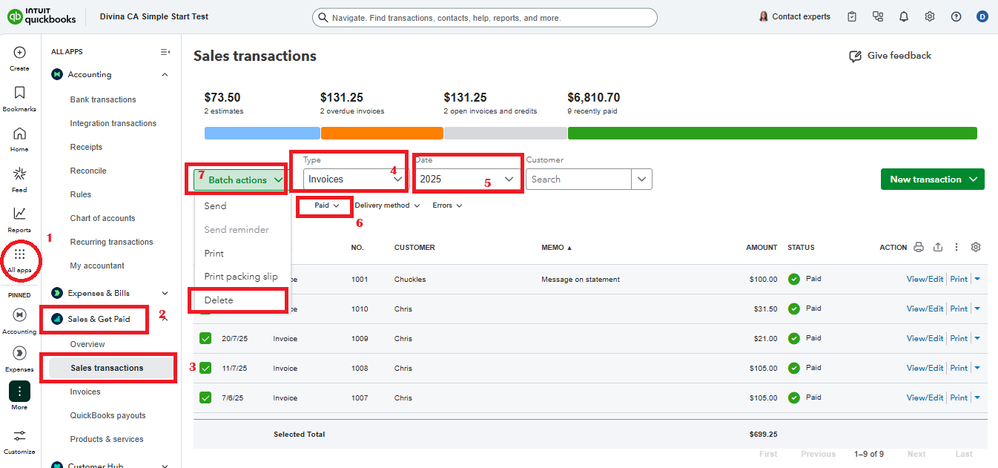Uncheck the checkbox for invoice 1008
Viewport: 998px width, 468px height.
[205, 368]
